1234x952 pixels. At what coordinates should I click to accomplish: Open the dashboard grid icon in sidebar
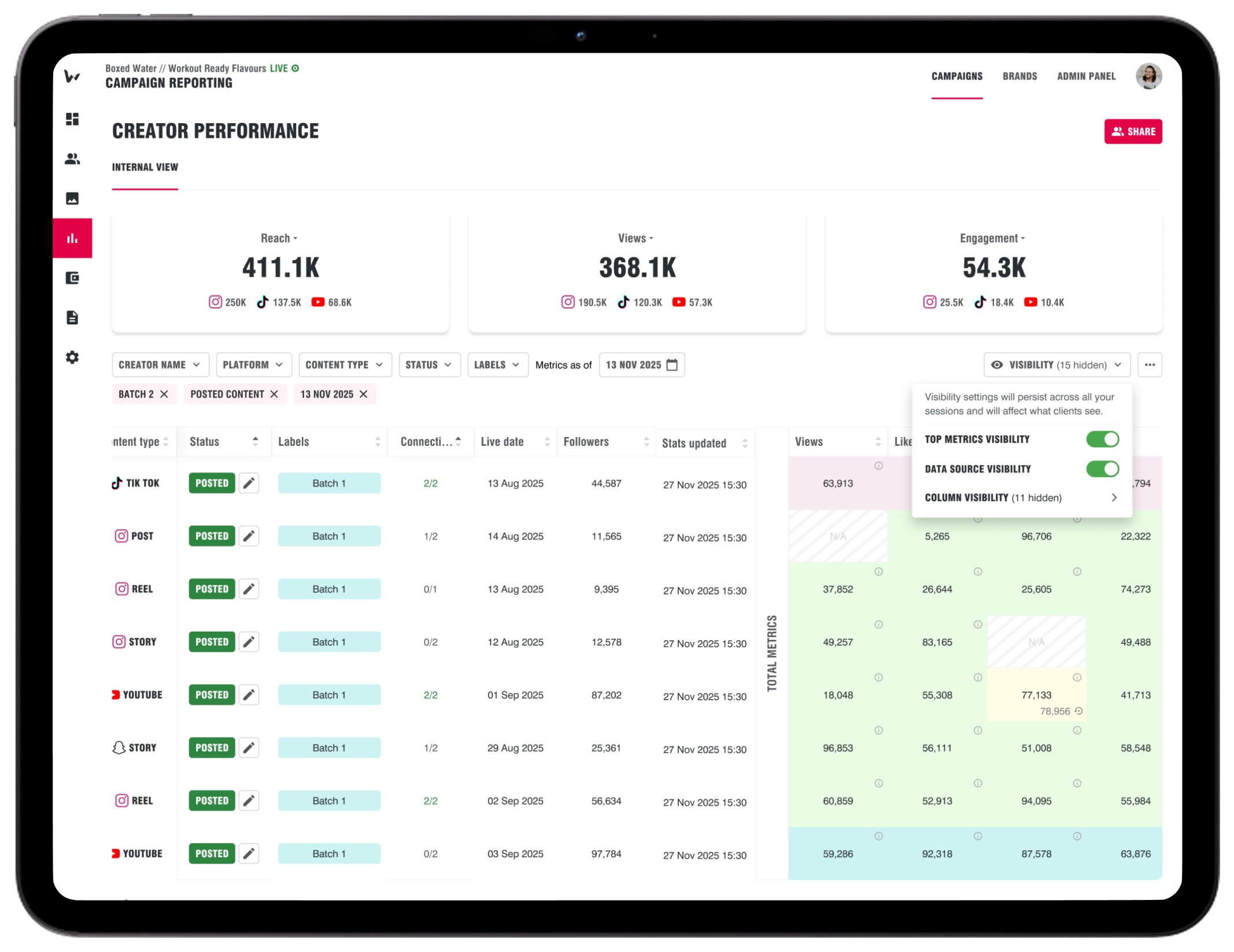[72, 119]
